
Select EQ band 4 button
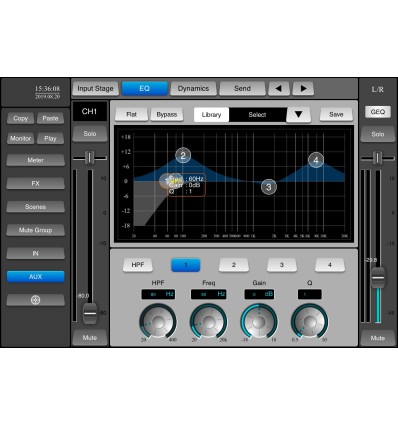click(x=330, y=265)
